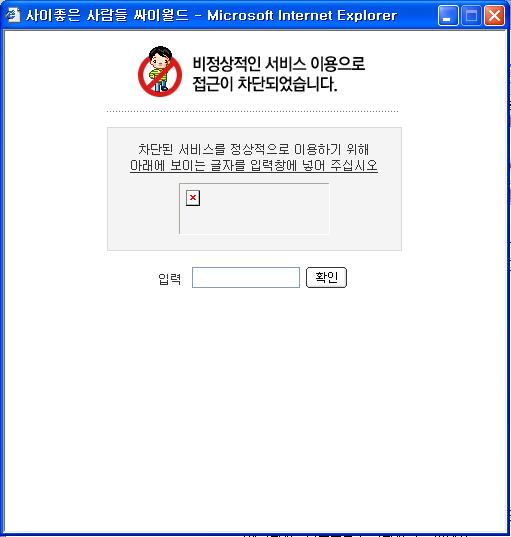Click the Internet Explorer page icon in title bar
This screenshot has height=537, width=511.
coord(13,15)
